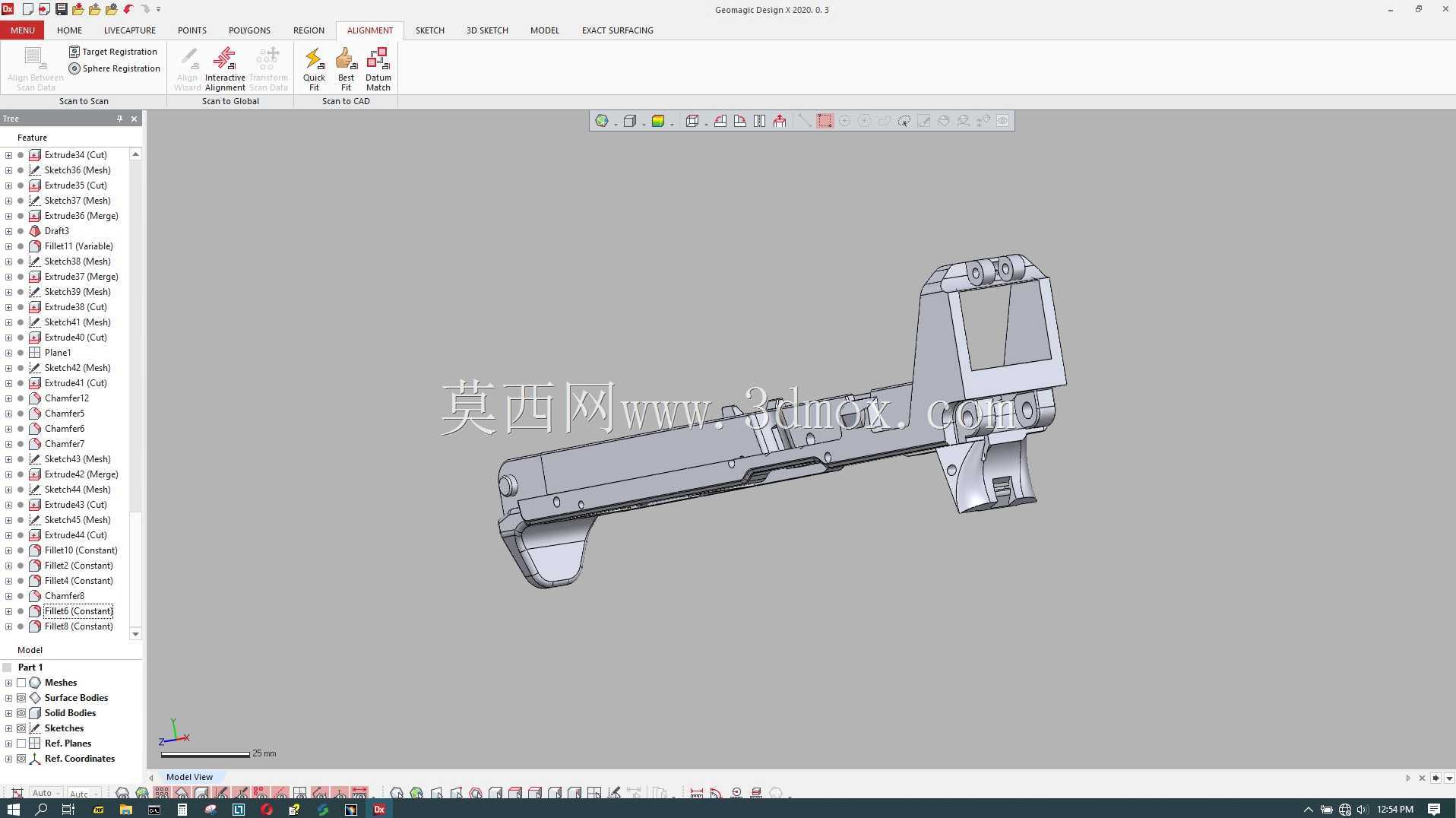Image resolution: width=1456 pixels, height=818 pixels.
Task: Select the Rectangle selection mode
Action: click(x=825, y=121)
